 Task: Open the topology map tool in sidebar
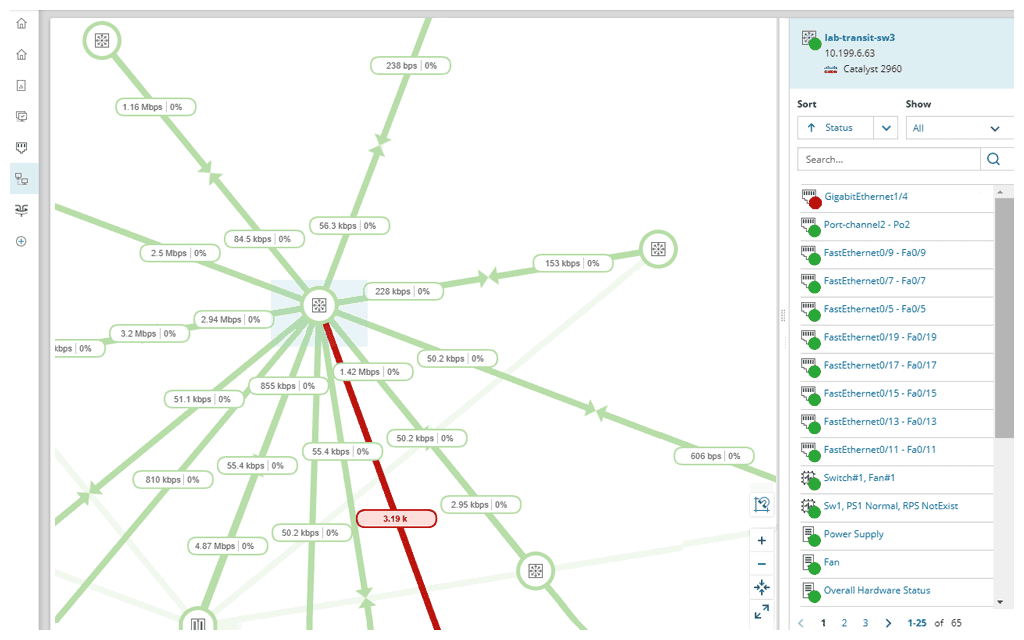(x=20, y=178)
